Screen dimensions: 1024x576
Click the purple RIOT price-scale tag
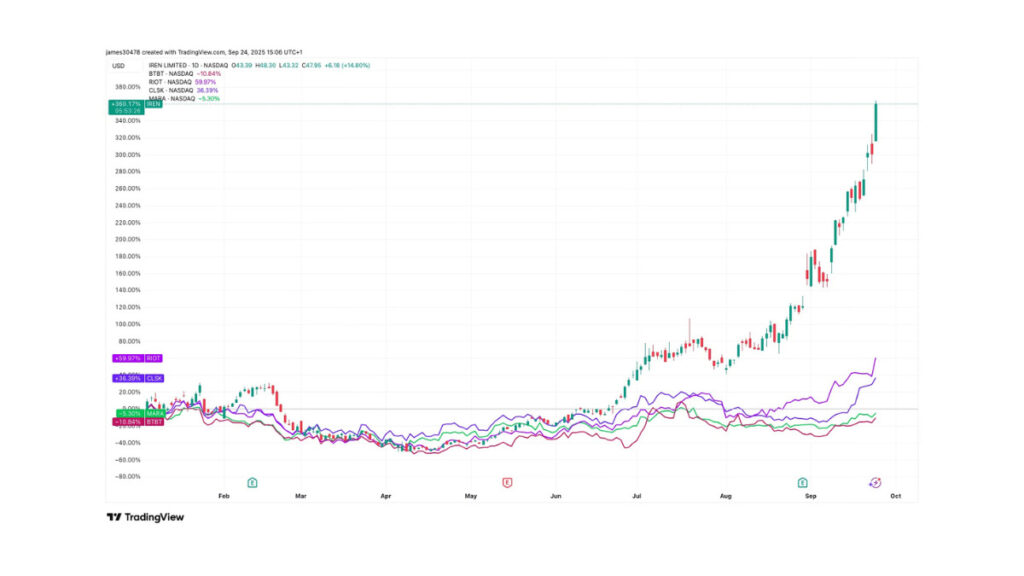pos(139,357)
